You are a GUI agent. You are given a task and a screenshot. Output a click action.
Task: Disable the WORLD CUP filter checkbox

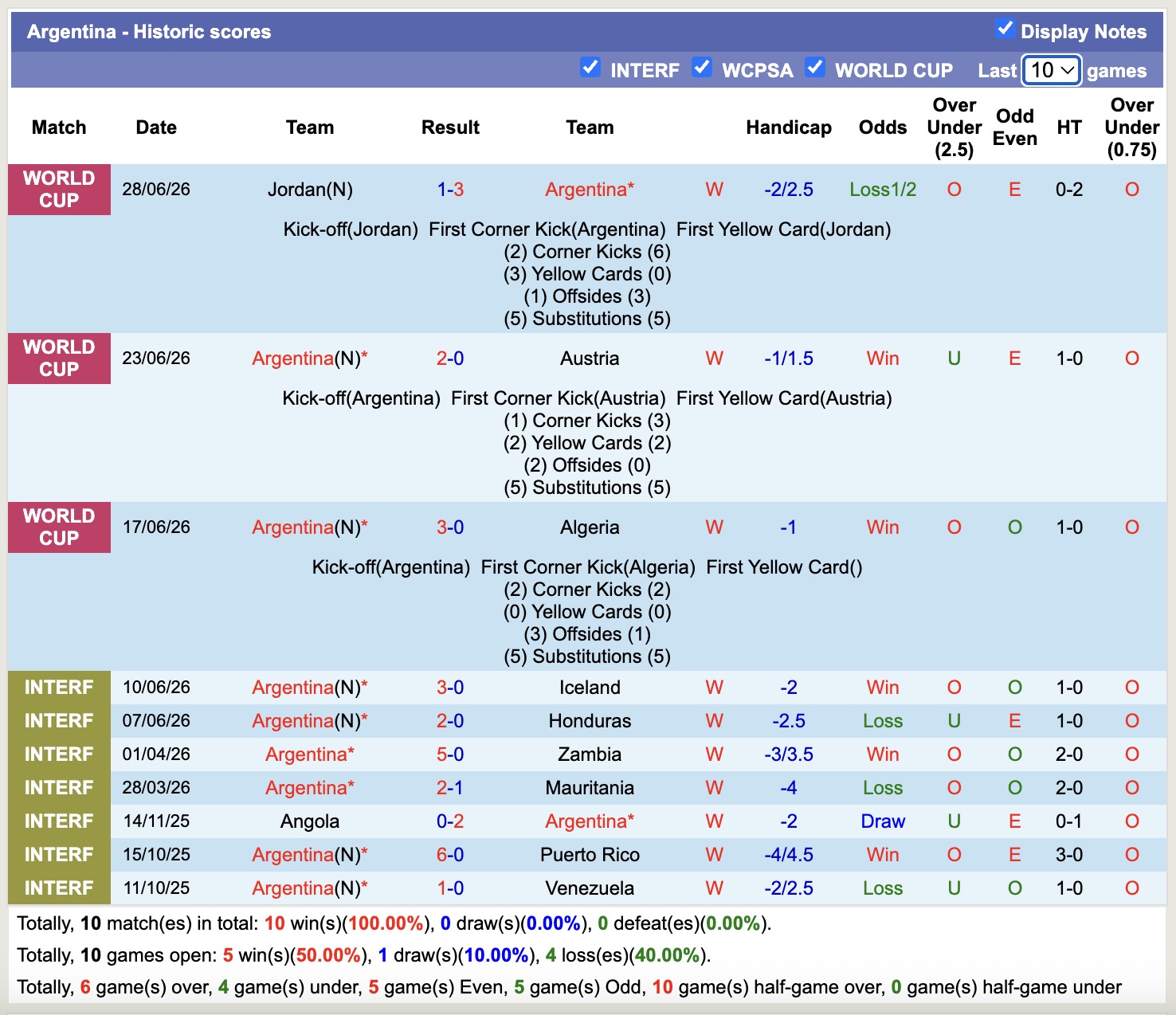(x=814, y=68)
